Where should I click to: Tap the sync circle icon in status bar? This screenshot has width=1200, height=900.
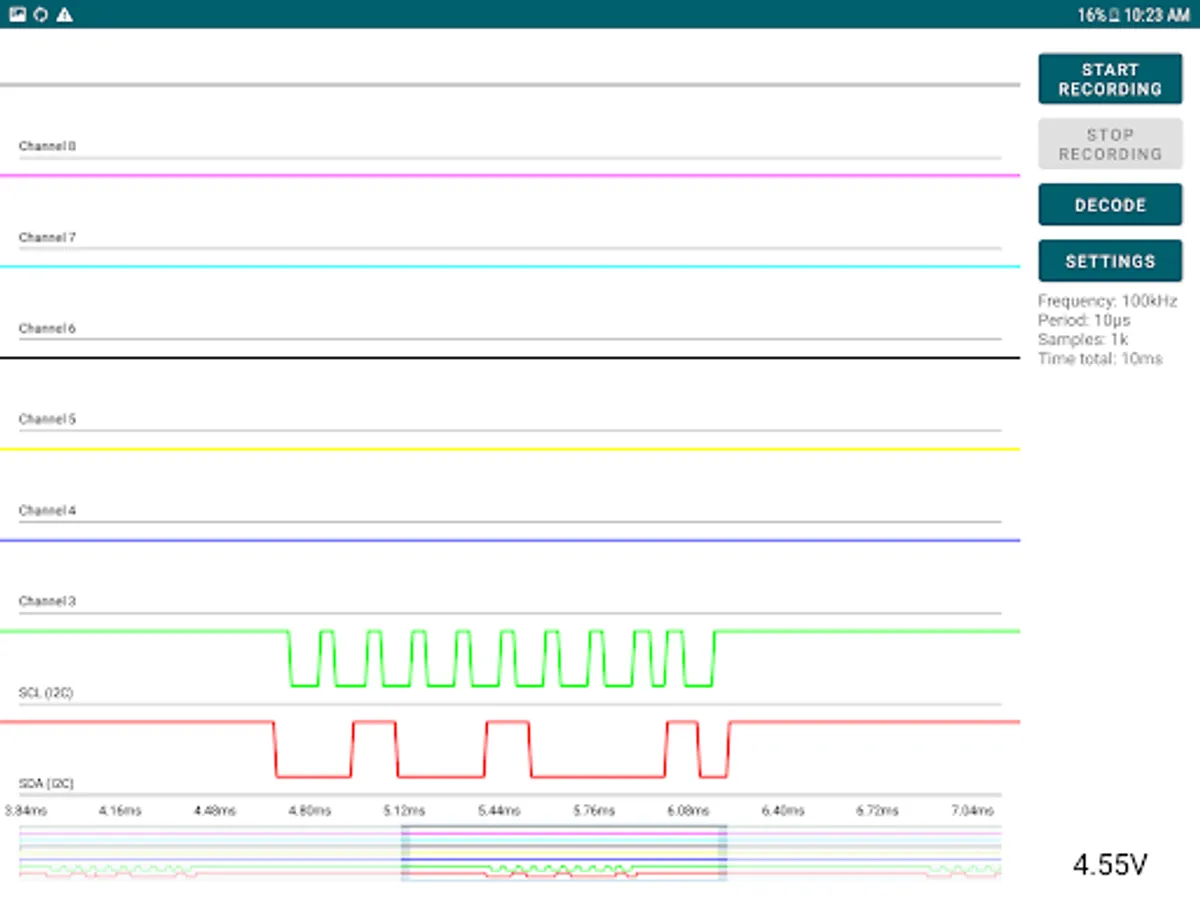tap(41, 15)
